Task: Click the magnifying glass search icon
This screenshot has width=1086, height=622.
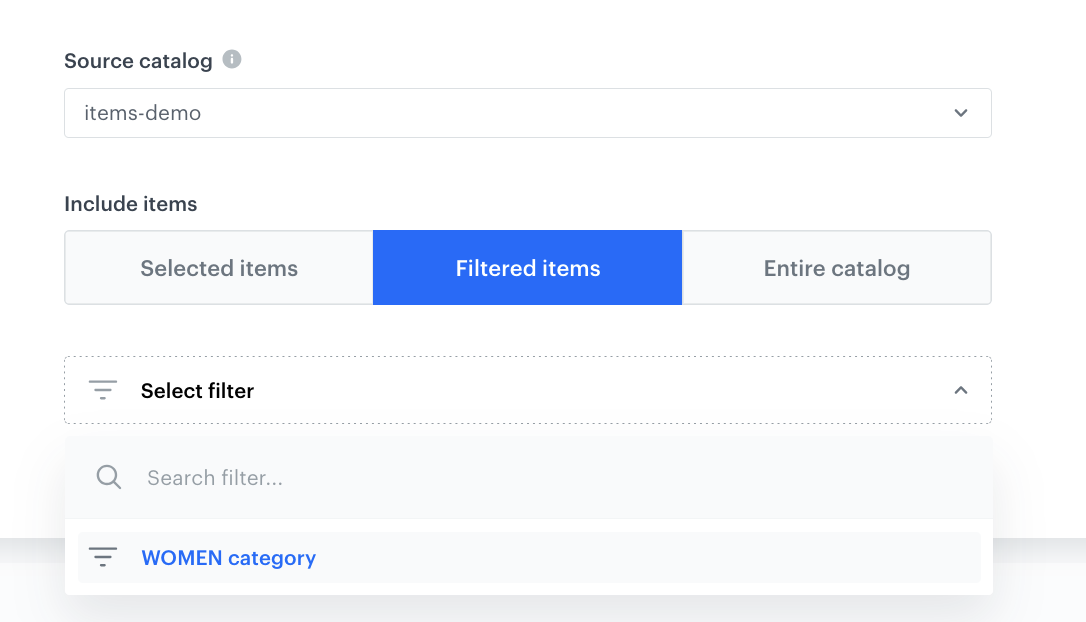Action: tap(109, 477)
